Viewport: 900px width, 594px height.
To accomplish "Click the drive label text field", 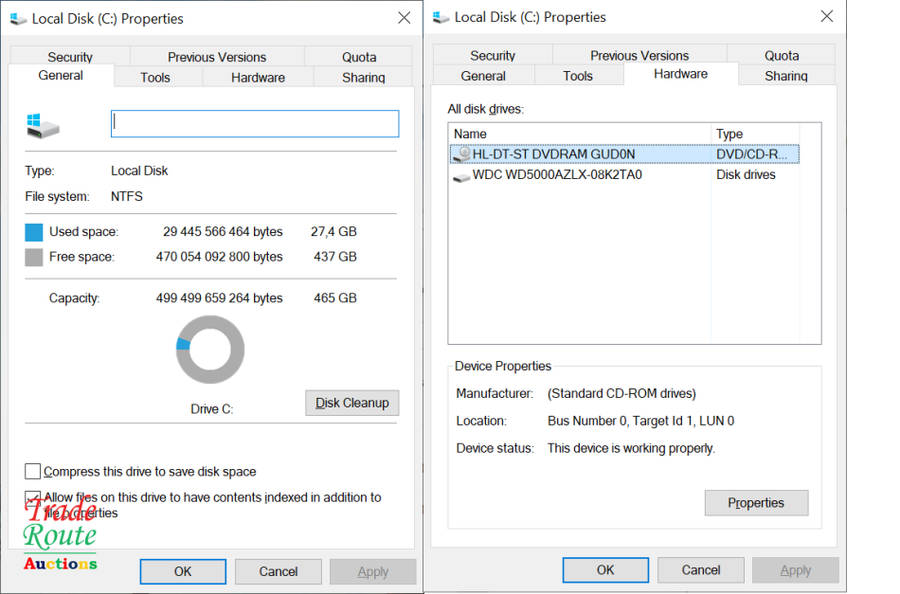I will pyautogui.click(x=254, y=123).
